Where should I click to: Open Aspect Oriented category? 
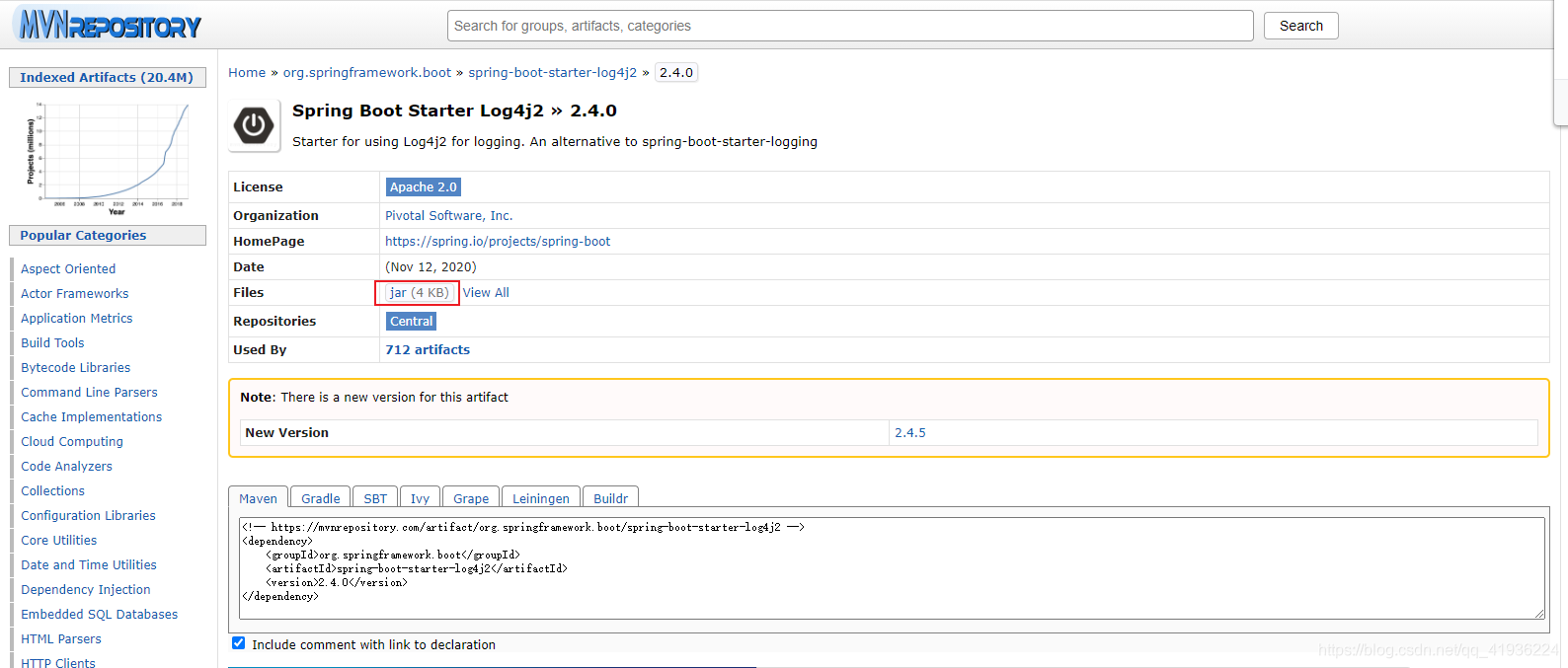tap(68, 268)
